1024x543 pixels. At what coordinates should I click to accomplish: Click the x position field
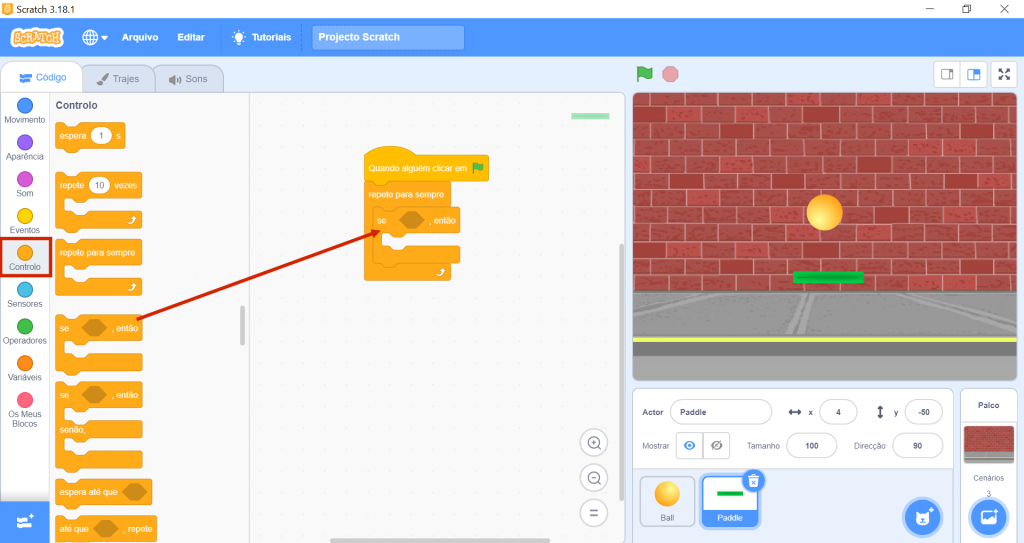coord(838,412)
